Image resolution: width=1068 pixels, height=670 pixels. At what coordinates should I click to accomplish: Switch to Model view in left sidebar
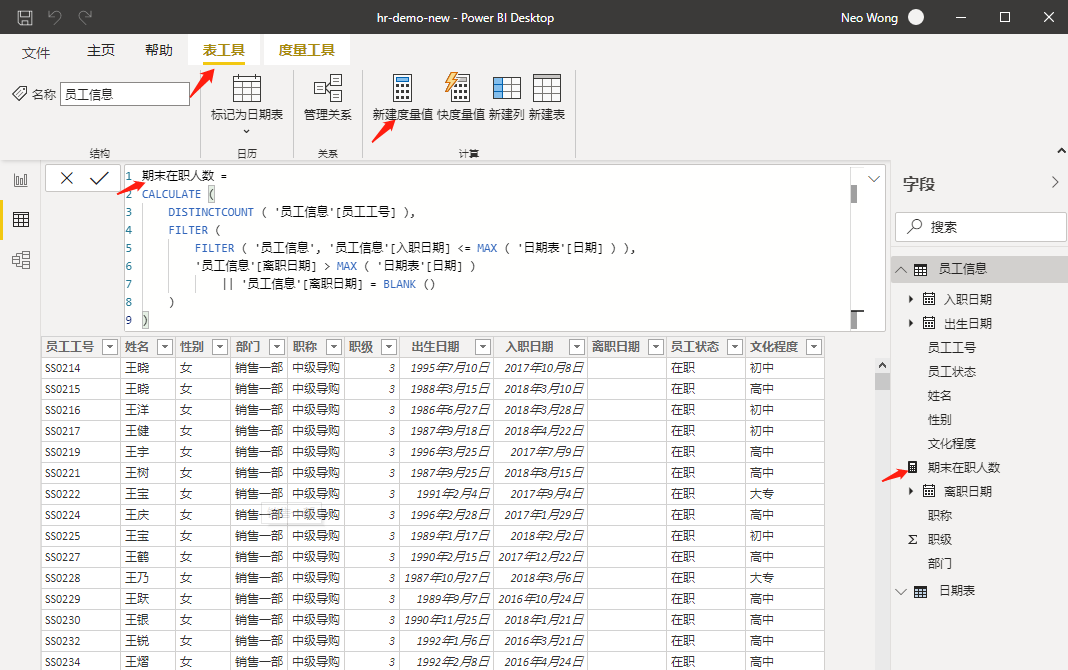(x=20, y=260)
